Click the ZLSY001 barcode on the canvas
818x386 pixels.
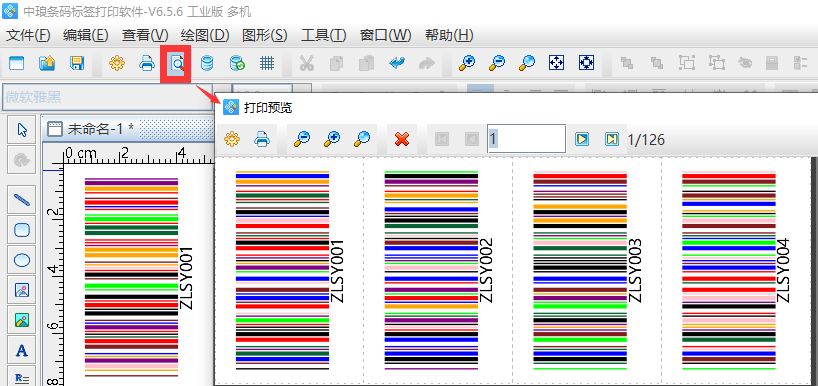pyautogui.click(x=132, y=276)
